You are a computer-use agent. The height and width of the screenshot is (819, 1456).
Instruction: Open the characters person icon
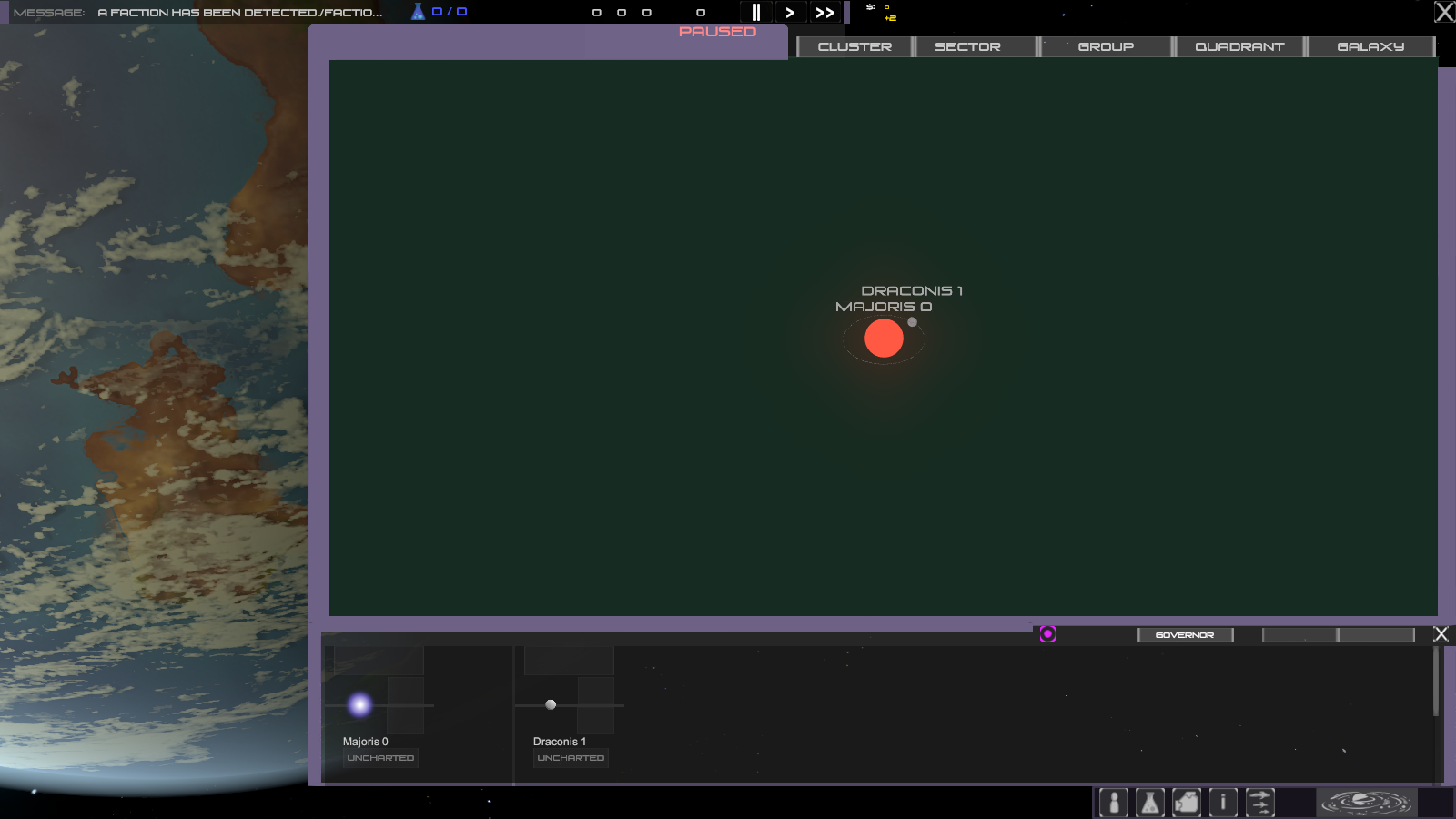click(1114, 803)
